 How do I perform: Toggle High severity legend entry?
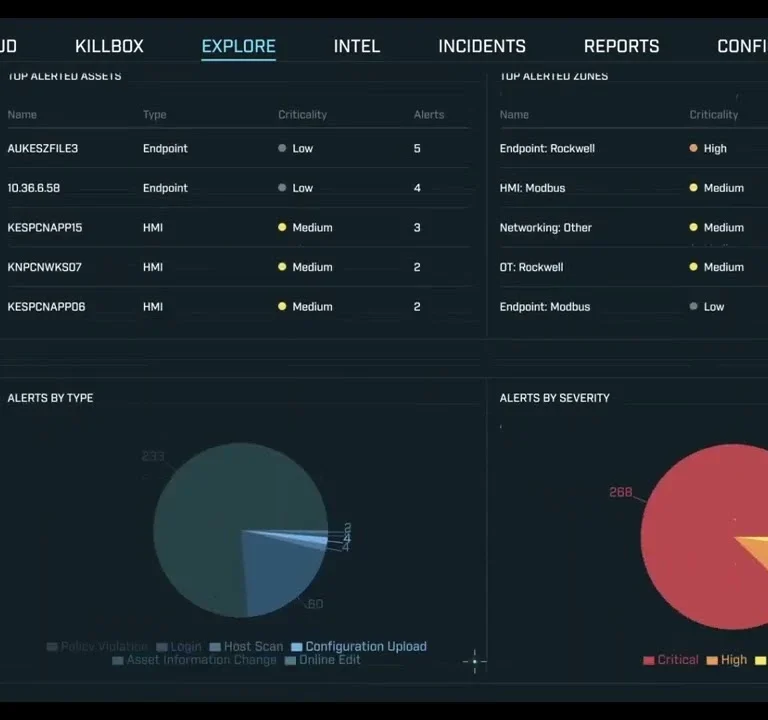(727, 660)
